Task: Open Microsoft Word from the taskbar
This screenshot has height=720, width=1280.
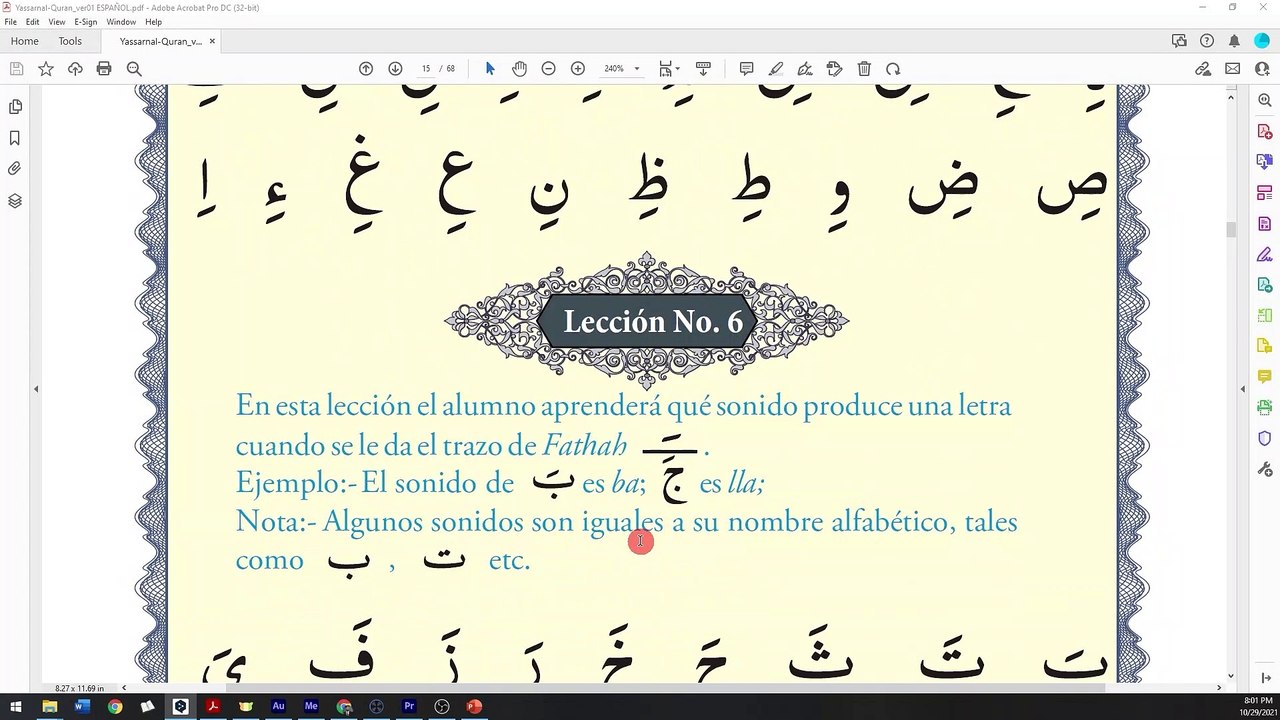Action: point(82,706)
